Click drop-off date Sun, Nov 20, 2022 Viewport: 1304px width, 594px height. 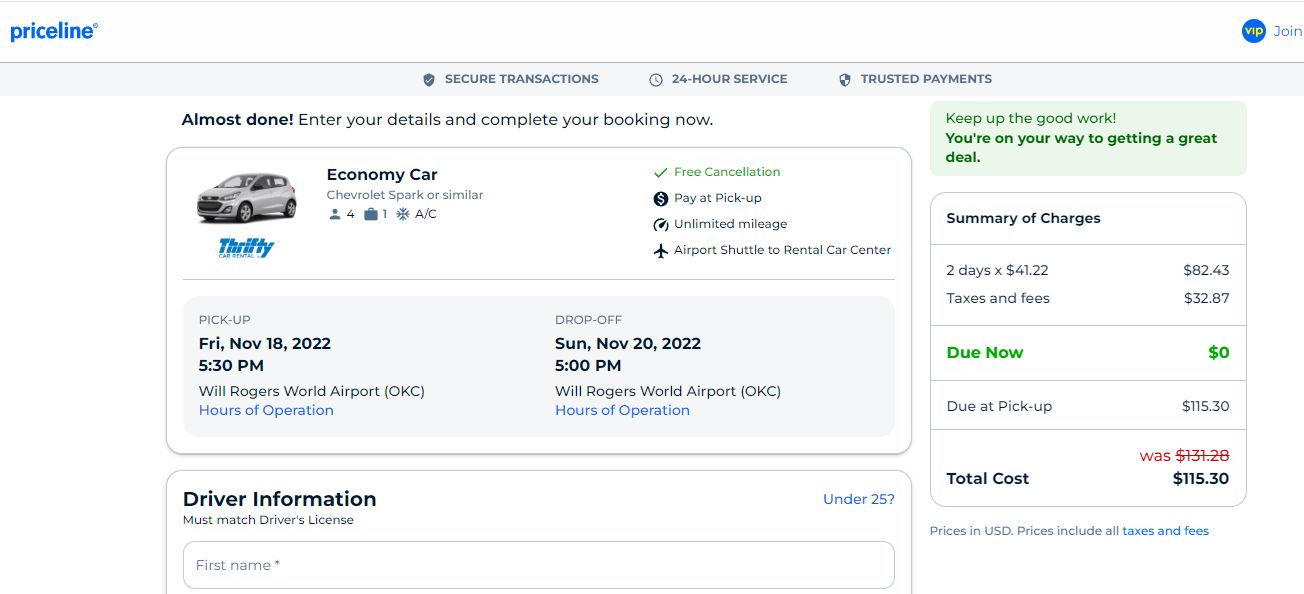click(x=628, y=343)
